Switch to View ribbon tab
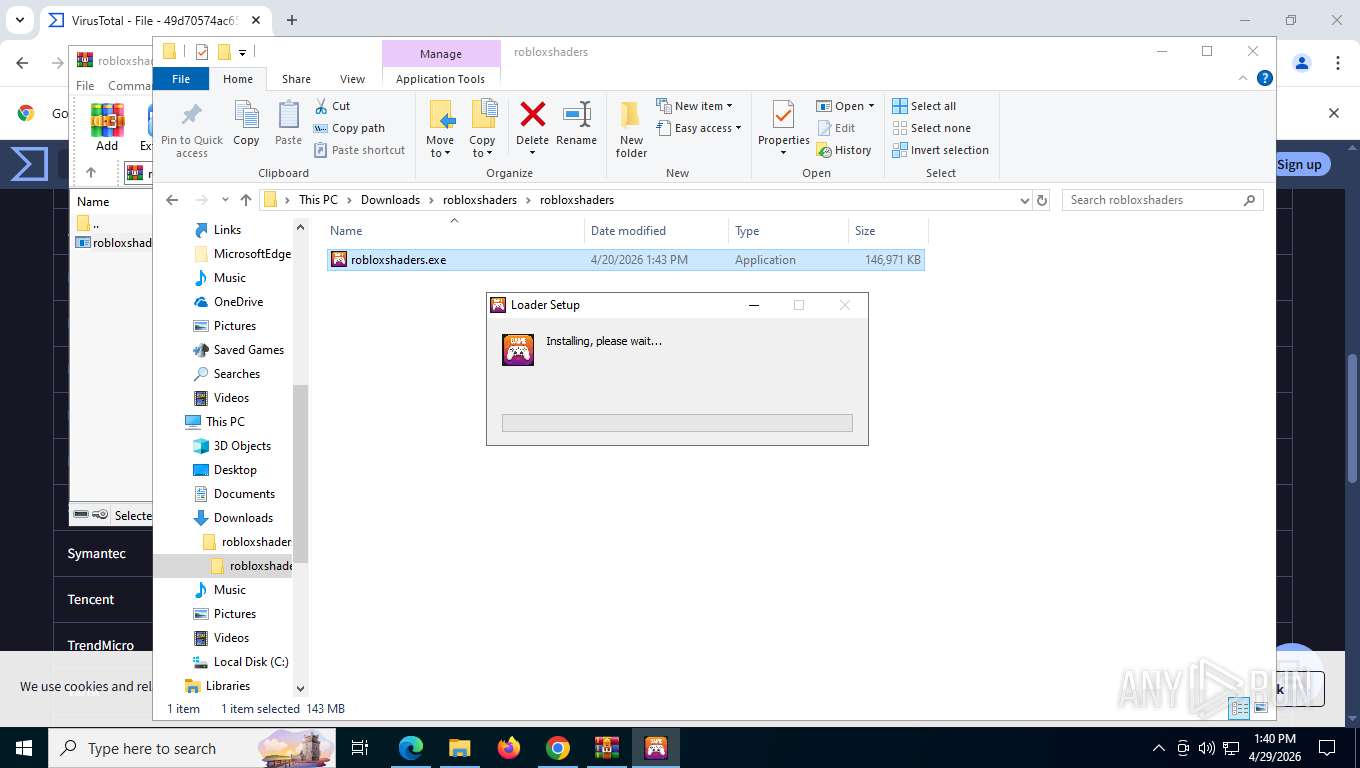This screenshot has height=768, width=1360. coord(352,79)
